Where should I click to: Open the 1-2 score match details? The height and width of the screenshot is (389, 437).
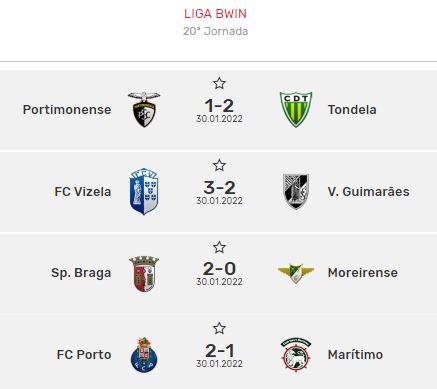[x=219, y=106]
